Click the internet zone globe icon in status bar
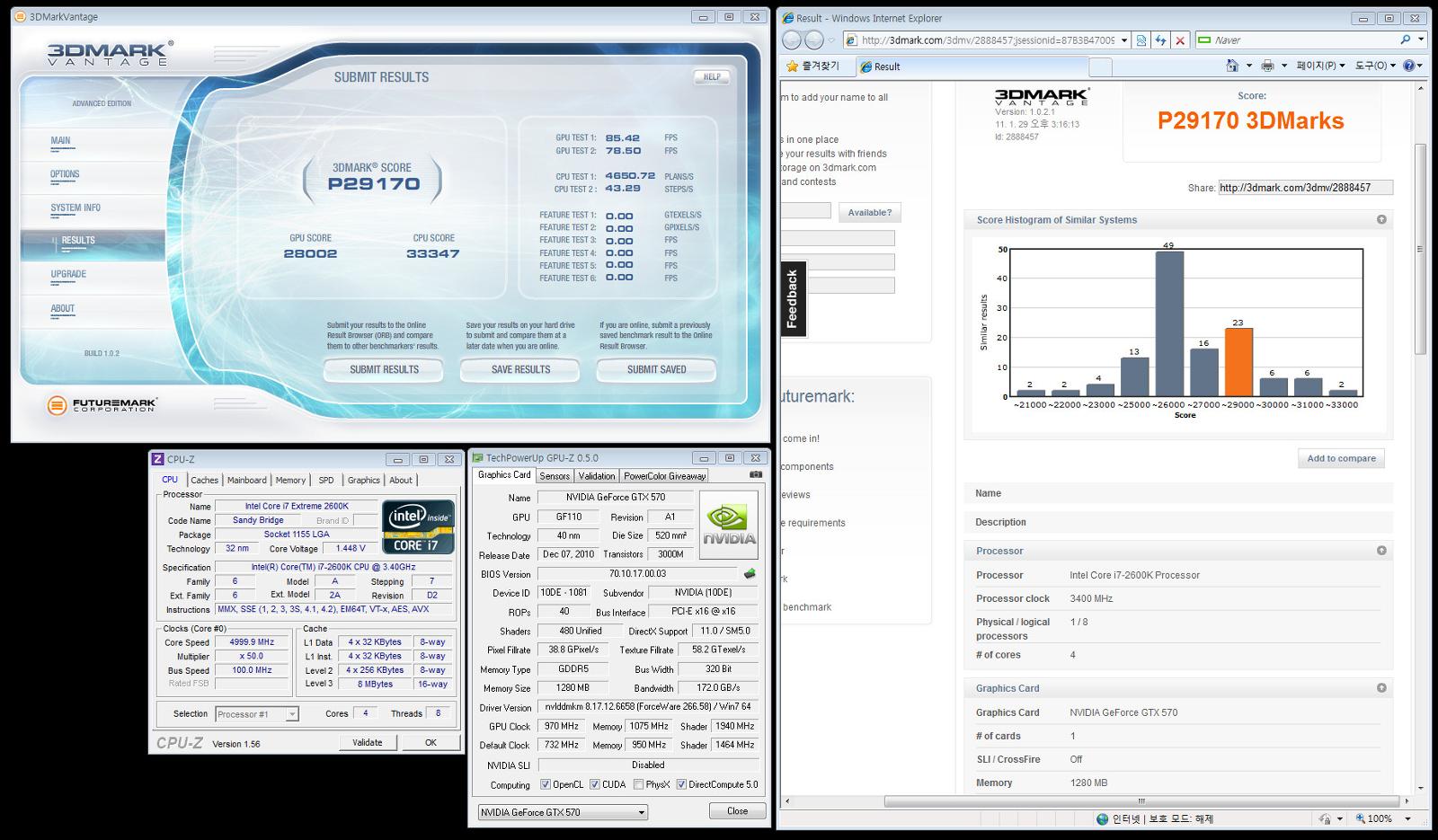 pyautogui.click(x=1103, y=818)
